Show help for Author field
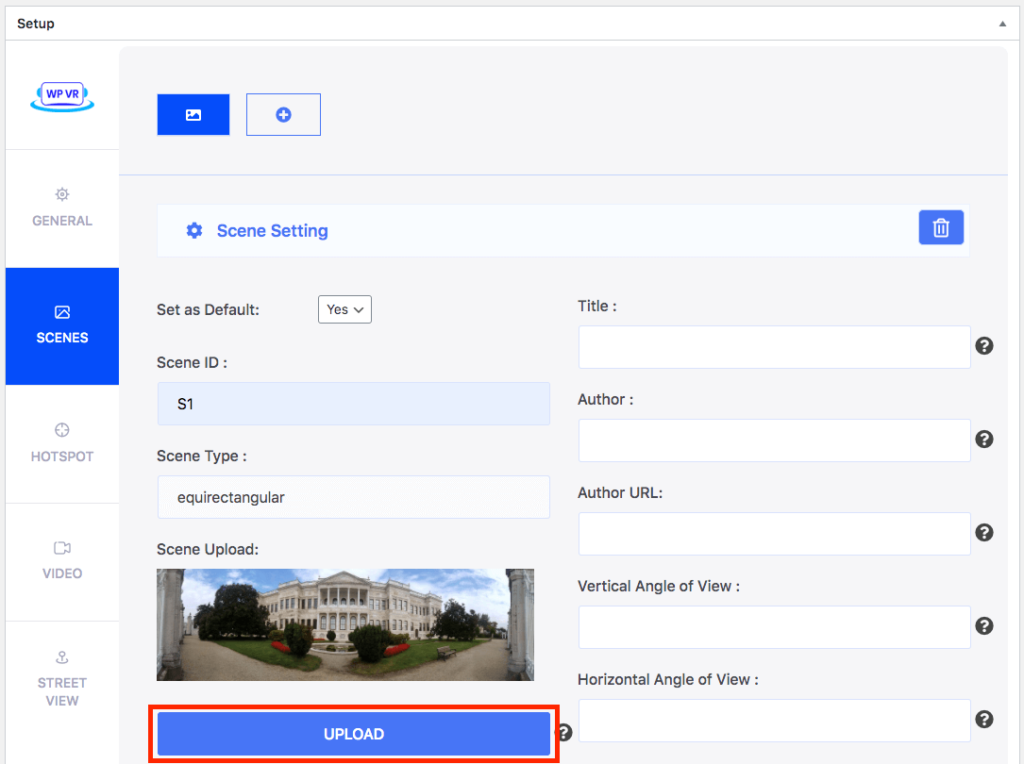The height and width of the screenshot is (764, 1024). pos(984,439)
